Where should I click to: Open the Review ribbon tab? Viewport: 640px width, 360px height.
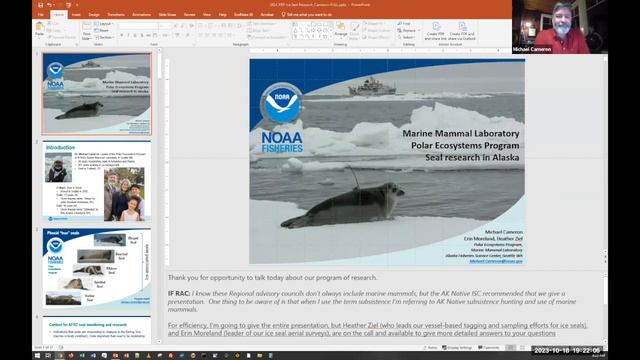(x=189, y=15)
